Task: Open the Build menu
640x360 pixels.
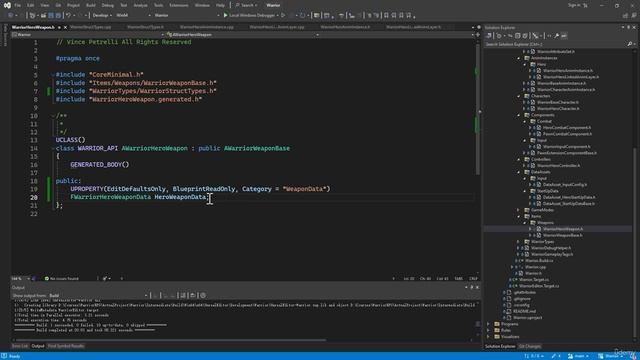Action: 91,5
